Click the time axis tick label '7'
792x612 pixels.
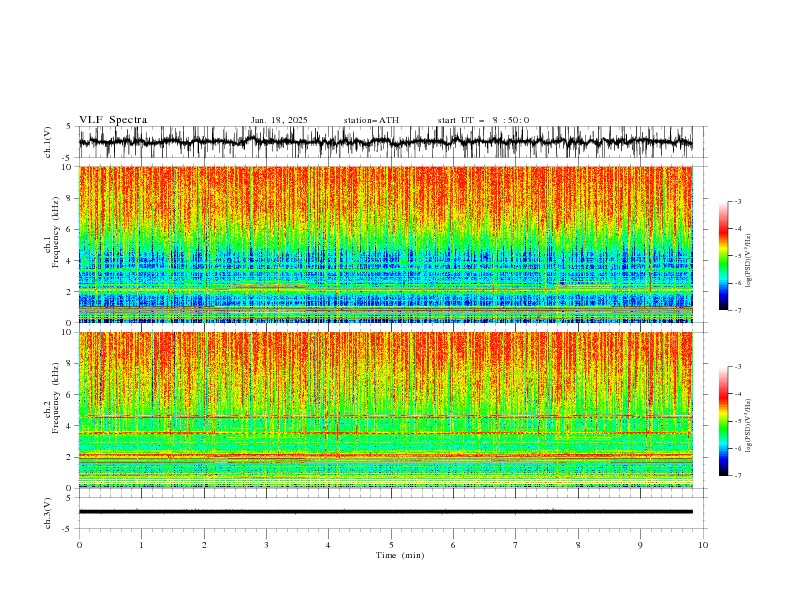516,545
